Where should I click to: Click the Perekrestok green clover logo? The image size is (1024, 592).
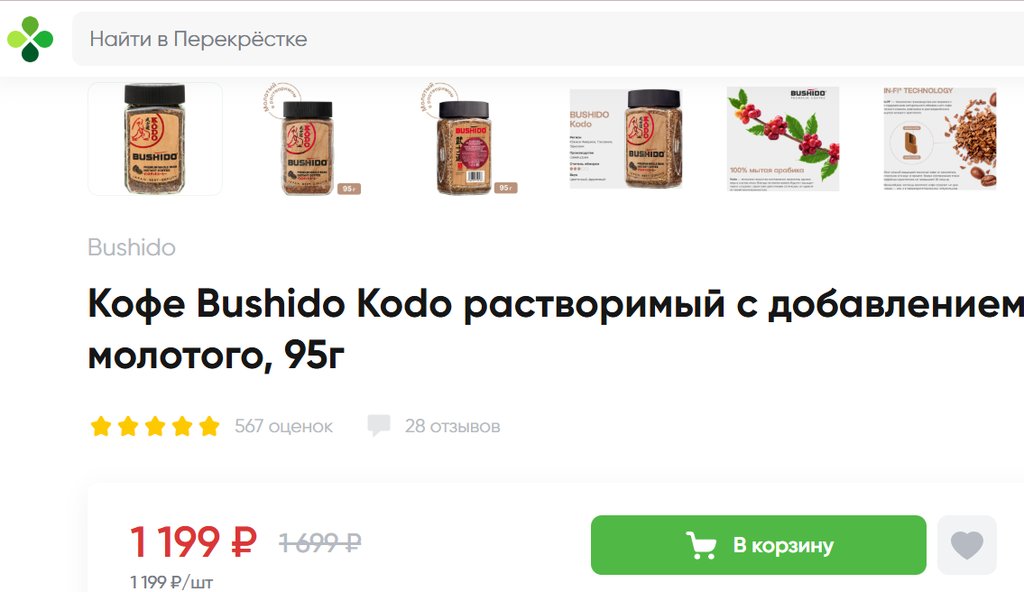pyautogui.click(x=29, y=39)
